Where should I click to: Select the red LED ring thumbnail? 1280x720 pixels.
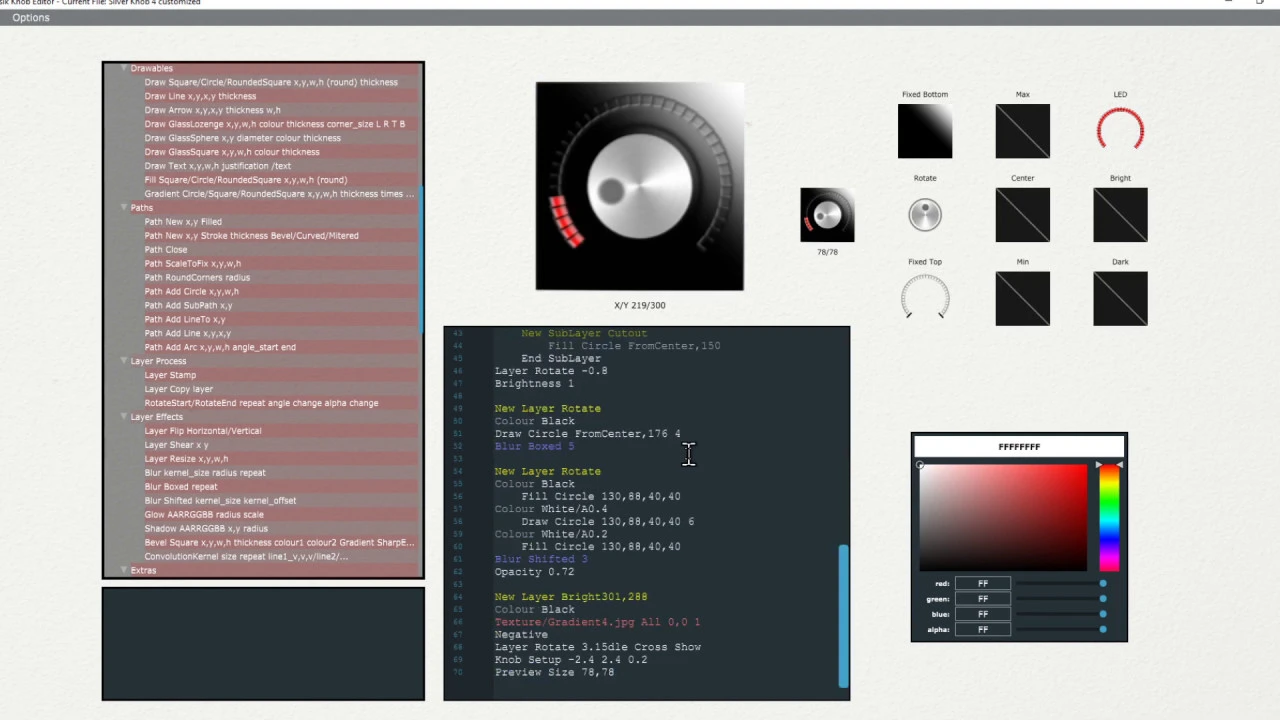(x=1120, y=131)
